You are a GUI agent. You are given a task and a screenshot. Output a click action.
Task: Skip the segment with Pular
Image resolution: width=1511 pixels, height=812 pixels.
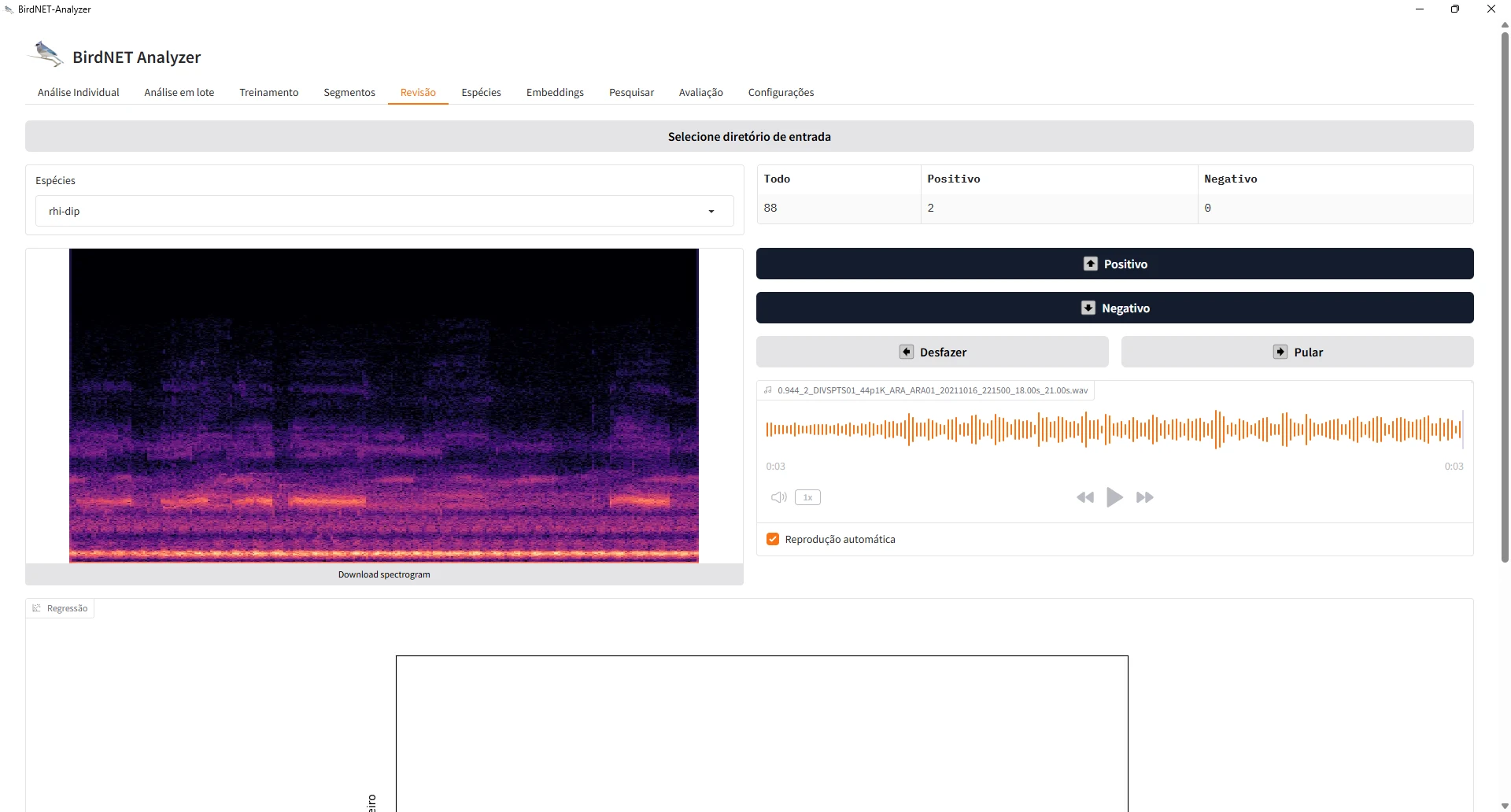[x=1297, y=352]
